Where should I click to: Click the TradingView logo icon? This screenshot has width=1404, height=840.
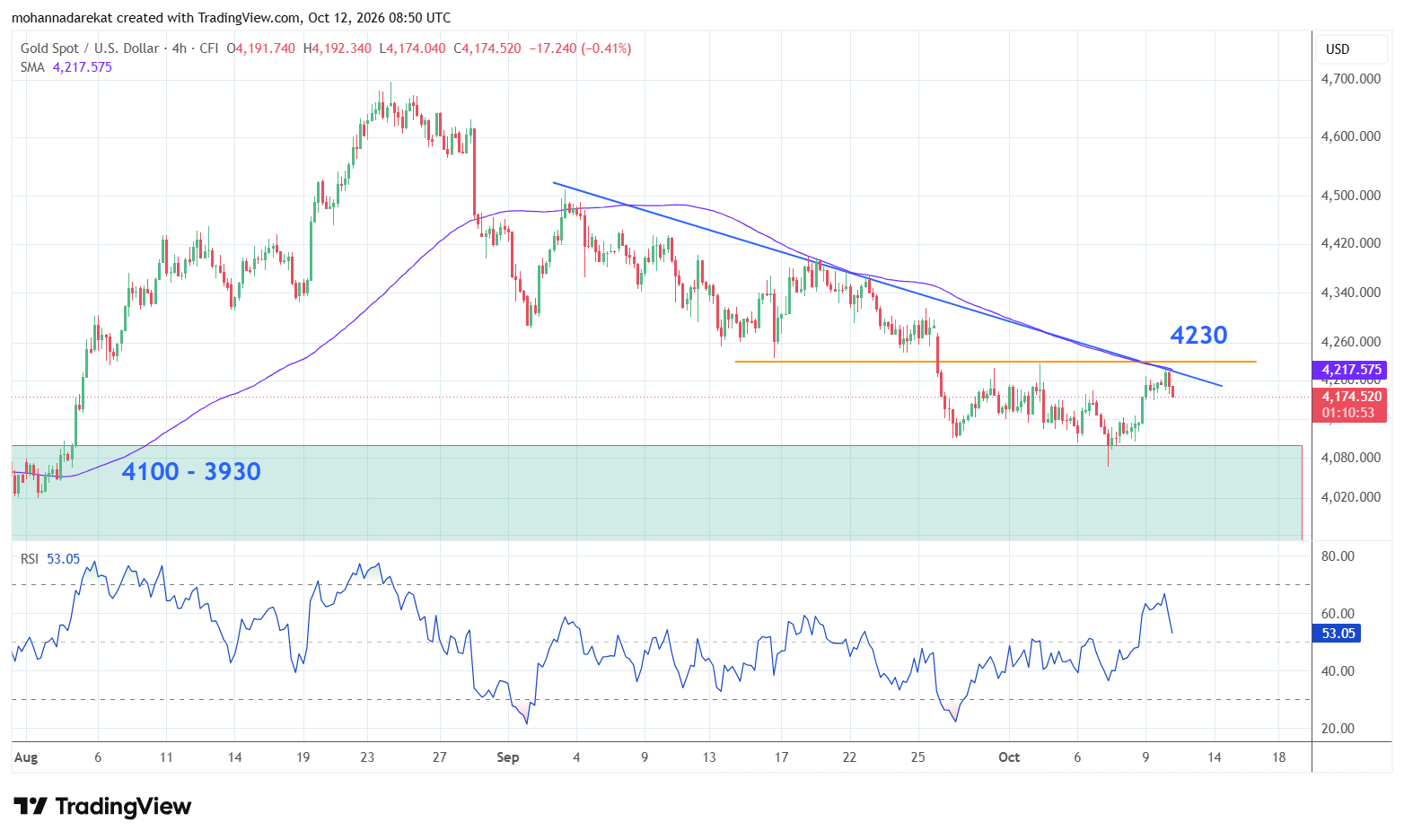coord(30,806)
